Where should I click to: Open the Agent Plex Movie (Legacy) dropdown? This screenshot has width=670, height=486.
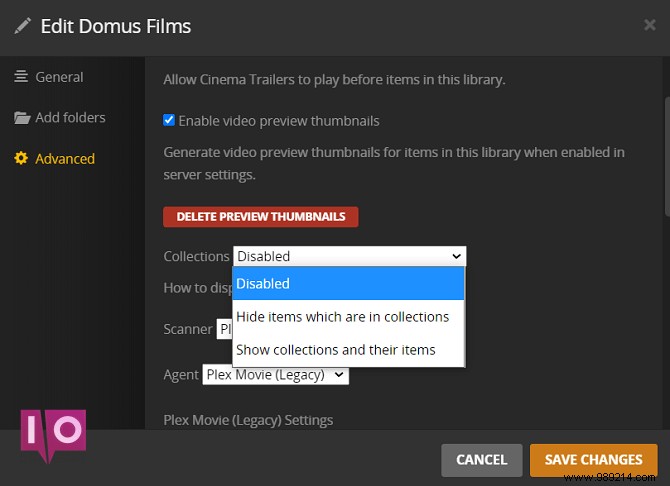276,374
